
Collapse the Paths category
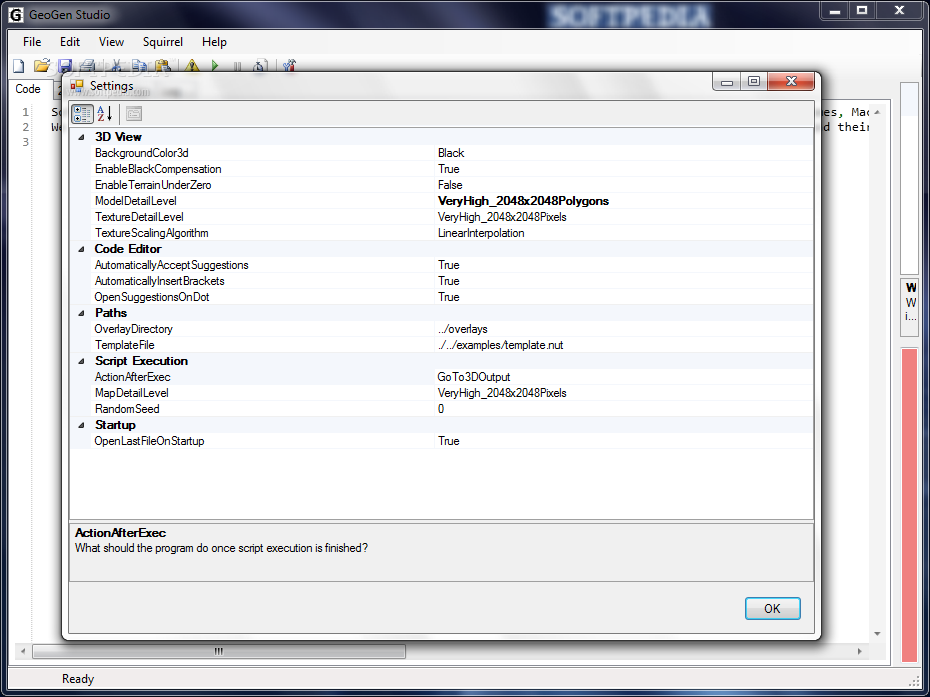pyautogui.click(x=81, y=313)
